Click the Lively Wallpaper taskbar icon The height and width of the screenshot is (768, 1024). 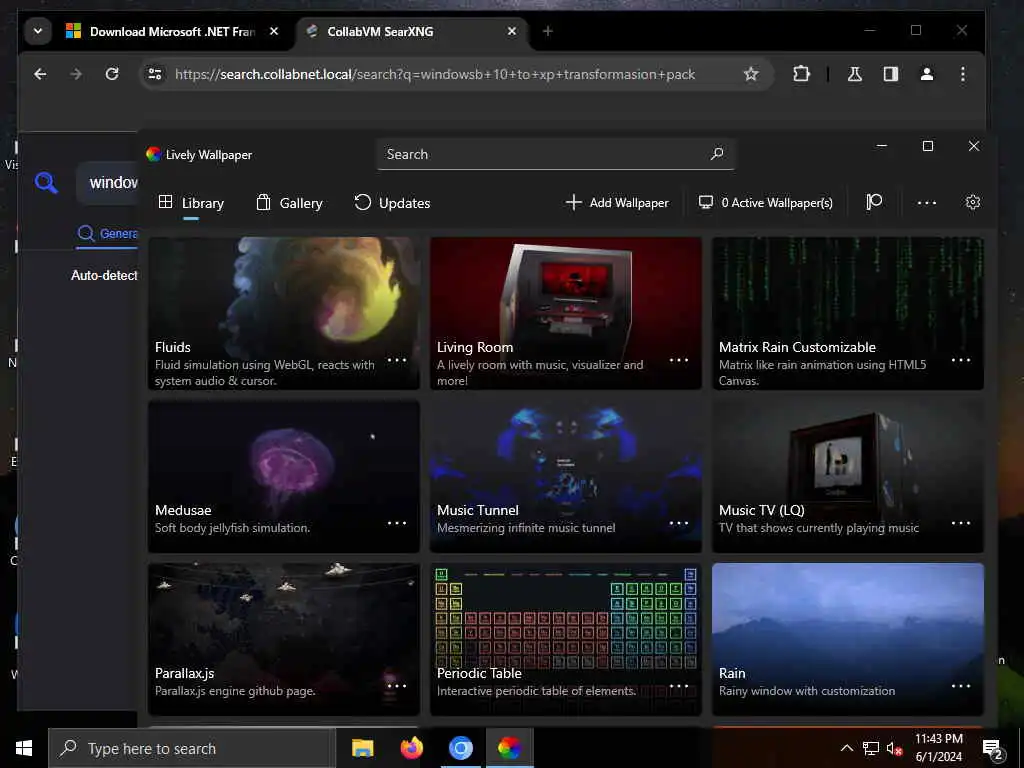509,748
